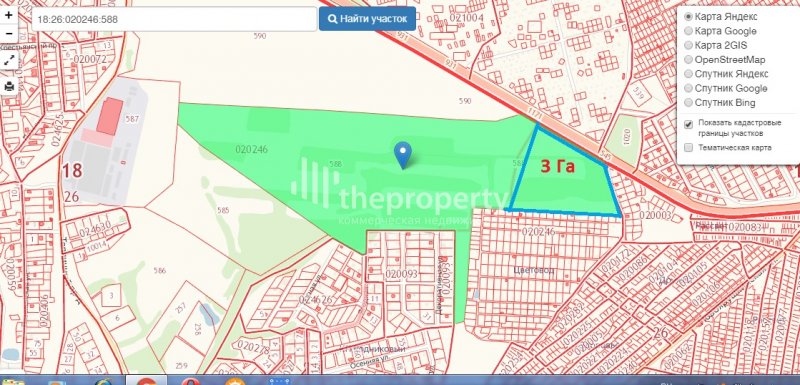Choose OpenStreetMap as base map
Viewport: 800px width, 385px height.
[x=688, y=60]
